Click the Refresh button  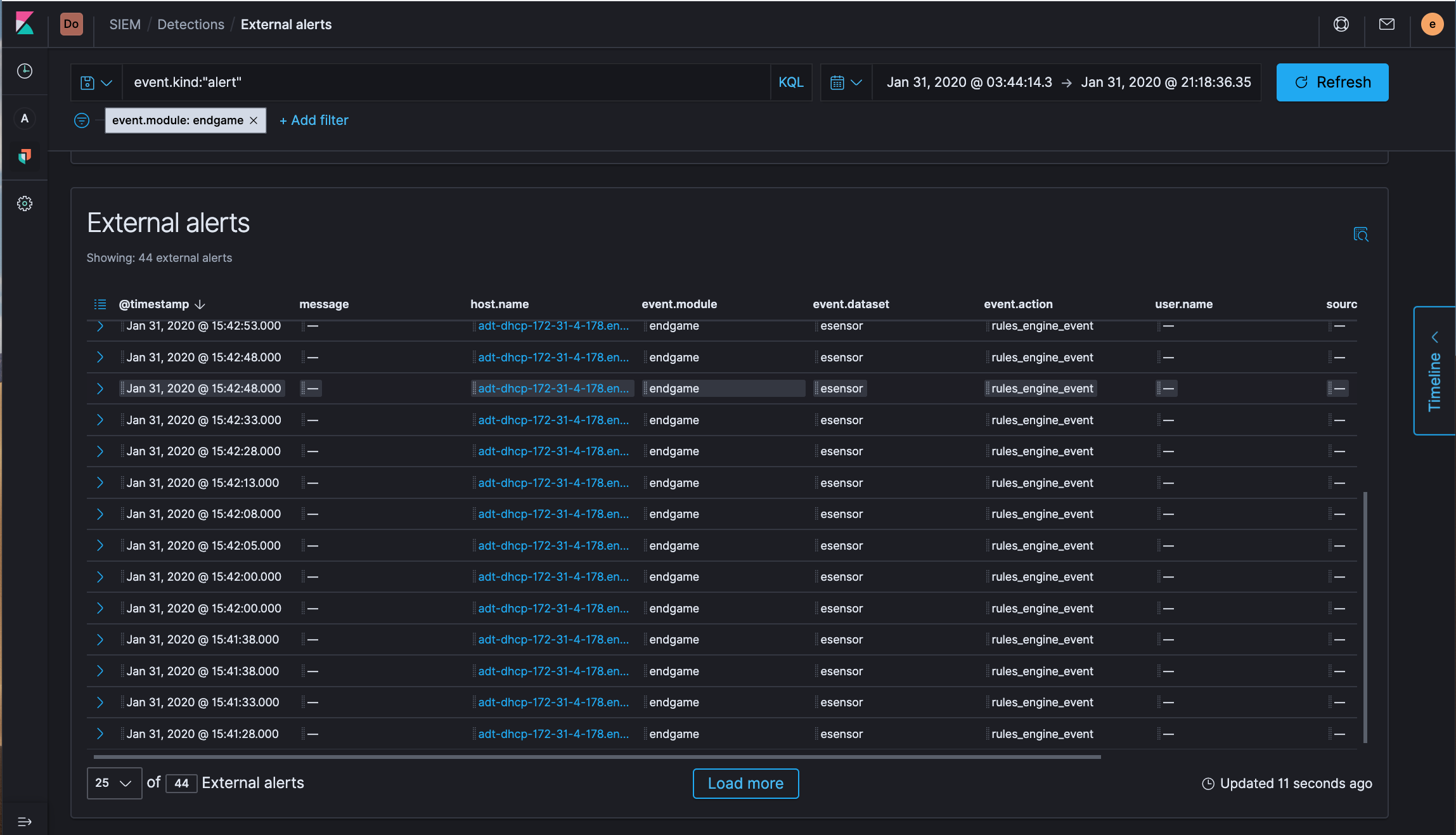pos(1331,82)
